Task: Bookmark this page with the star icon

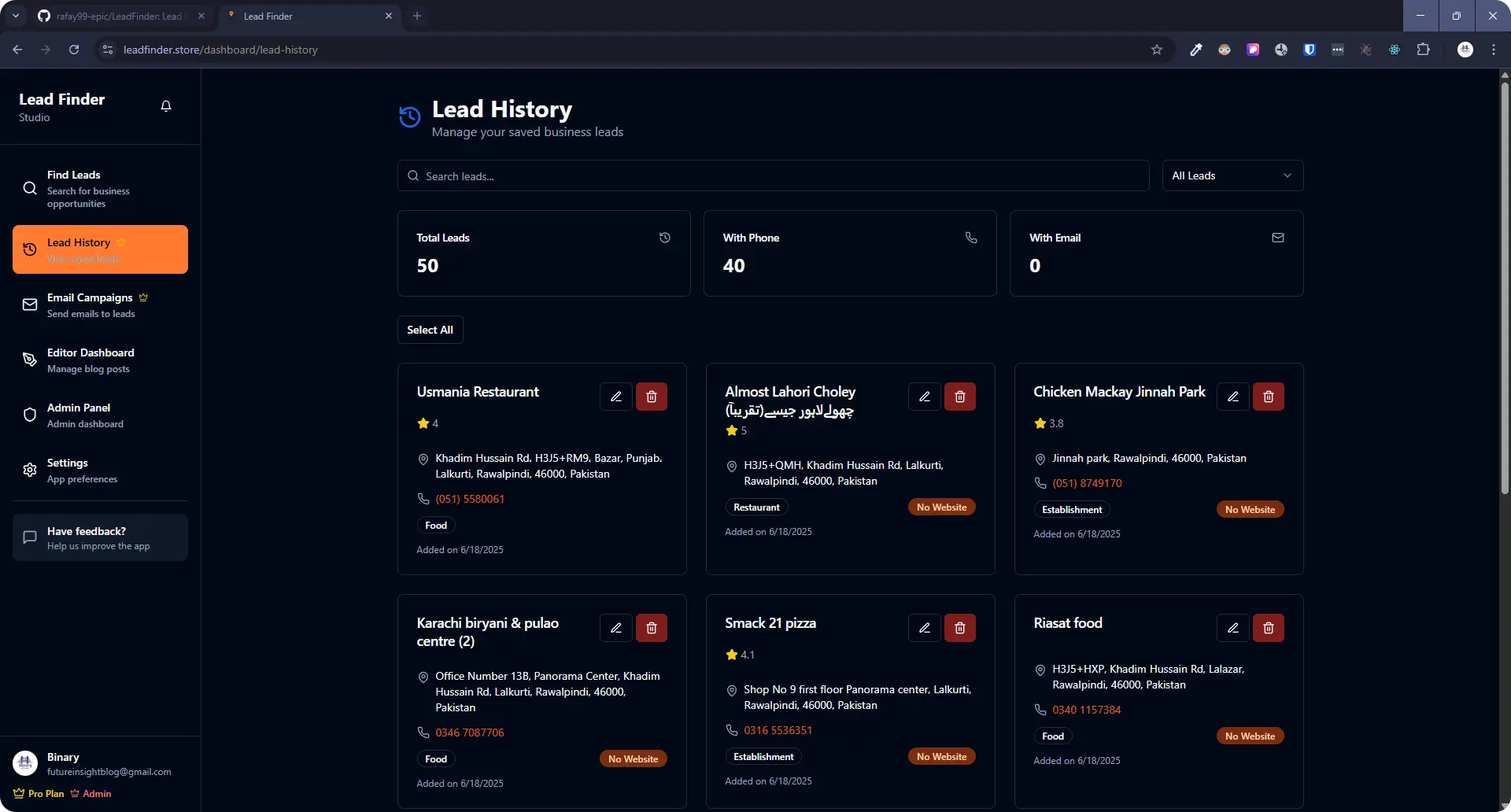Action: [1157, 50]
